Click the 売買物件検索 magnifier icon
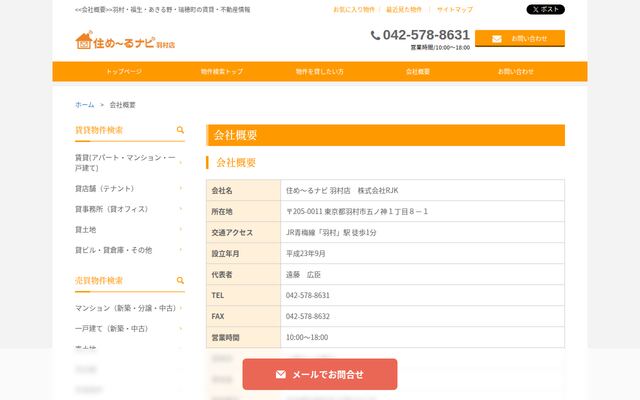 (x=180, y=280)
